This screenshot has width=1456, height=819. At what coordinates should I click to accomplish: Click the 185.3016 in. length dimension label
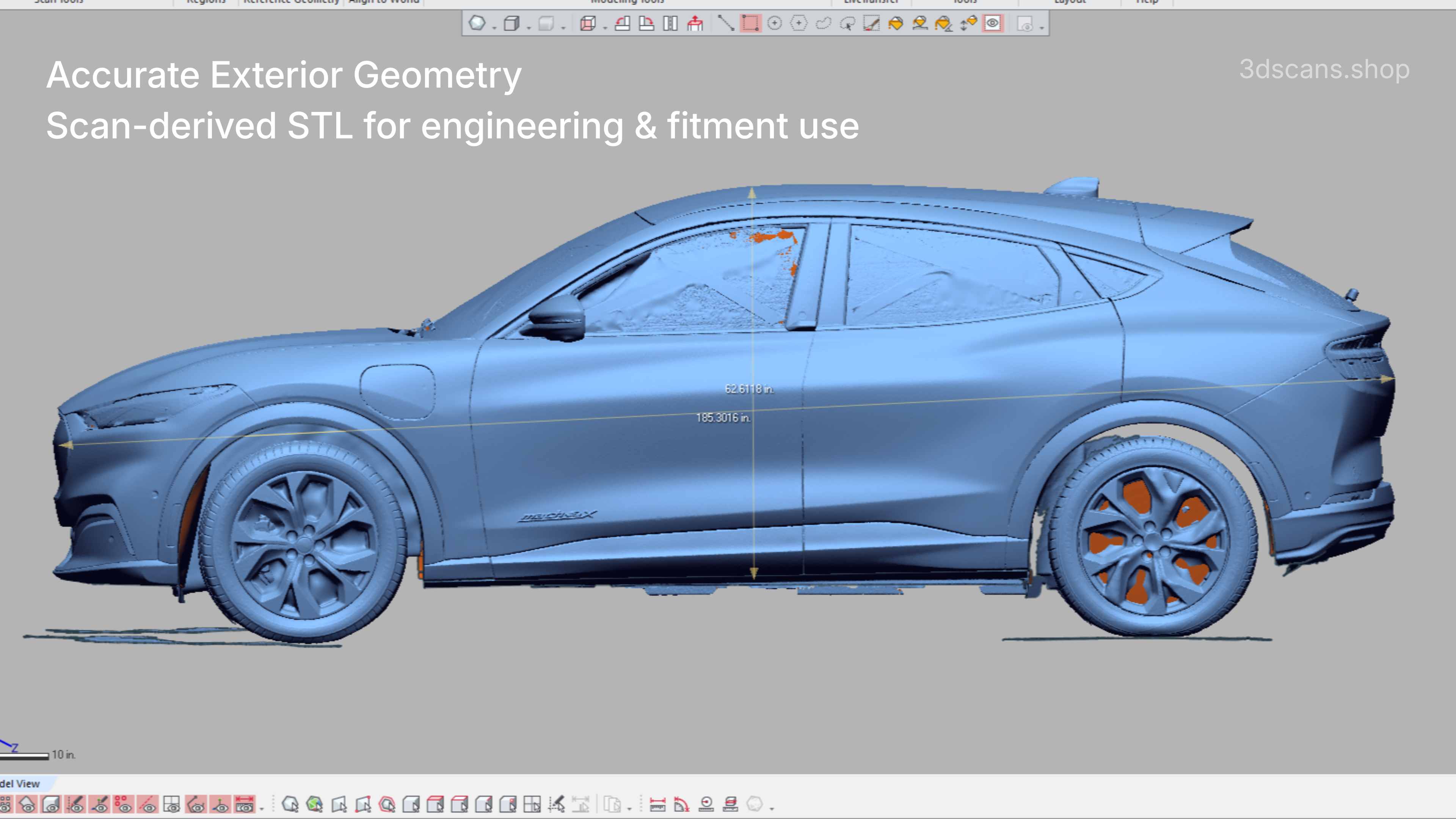(723, 418)
